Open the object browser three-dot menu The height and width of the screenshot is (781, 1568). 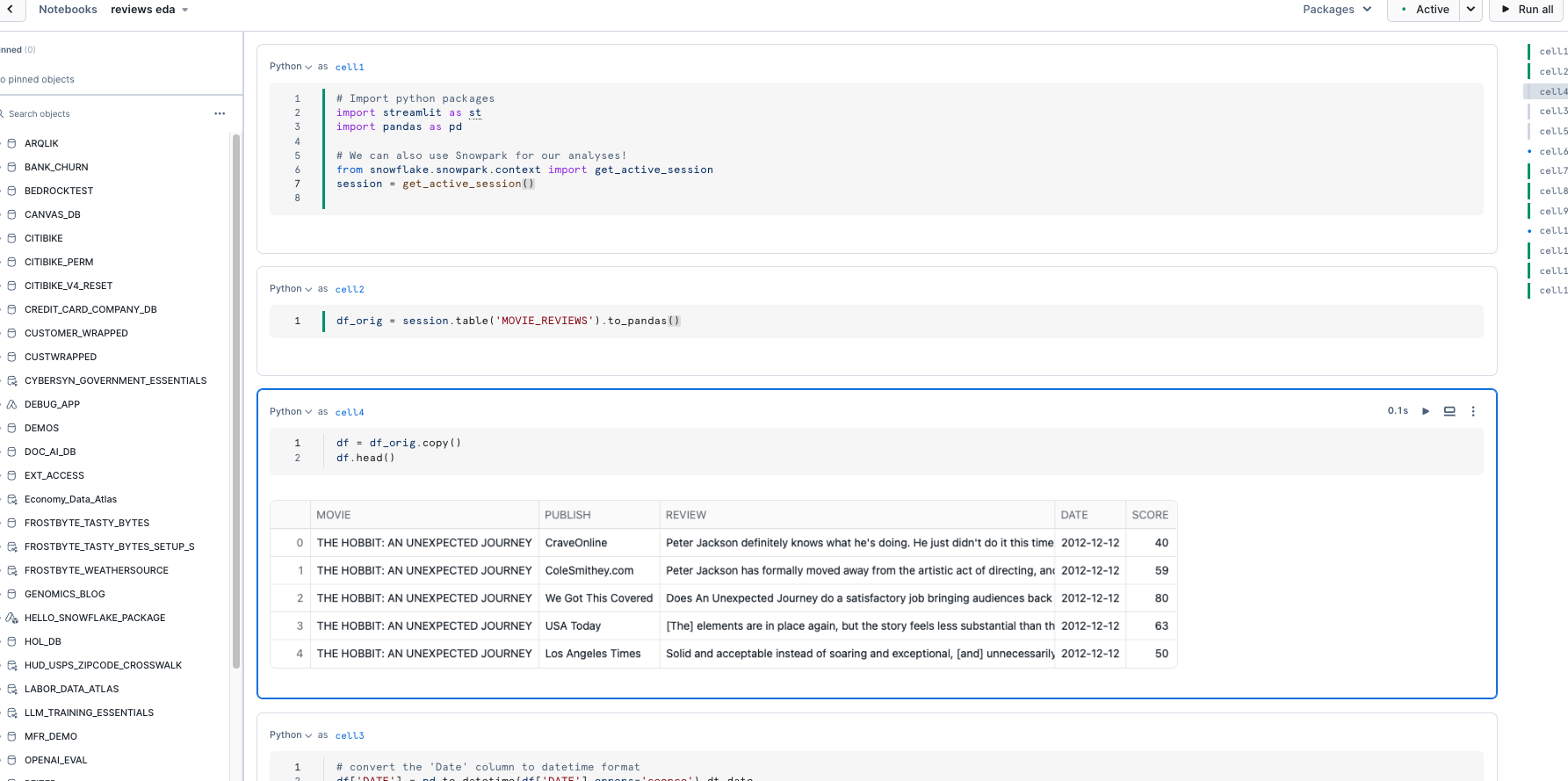coord(220,114)
